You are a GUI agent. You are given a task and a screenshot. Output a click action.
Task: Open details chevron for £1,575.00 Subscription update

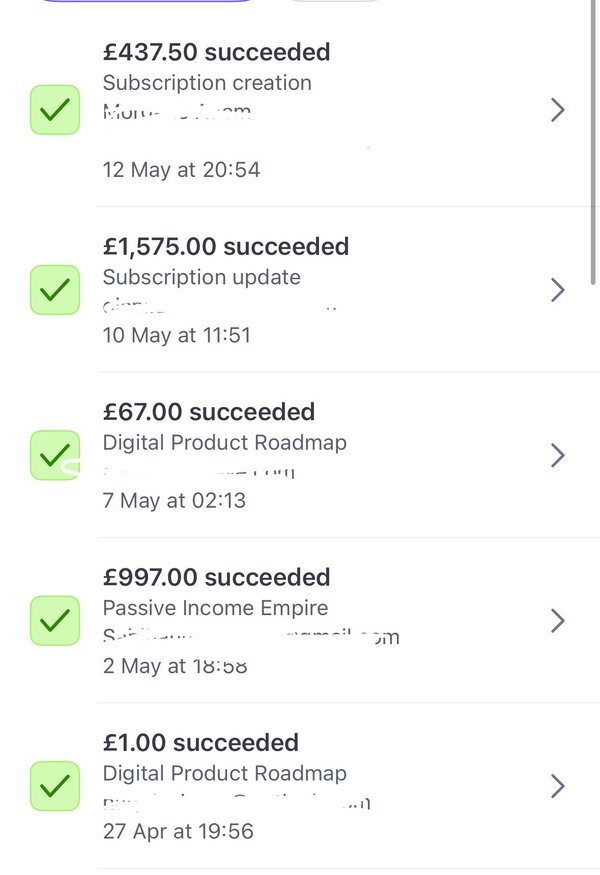tap(558, 290)
